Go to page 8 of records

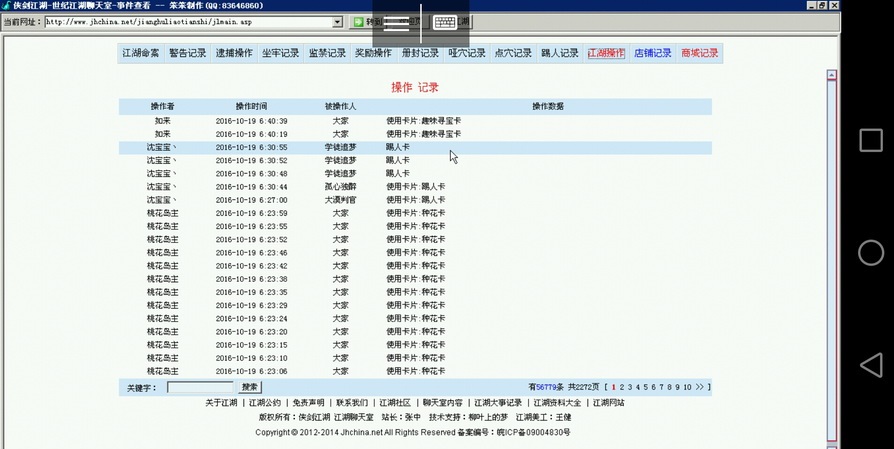[669, 387]
